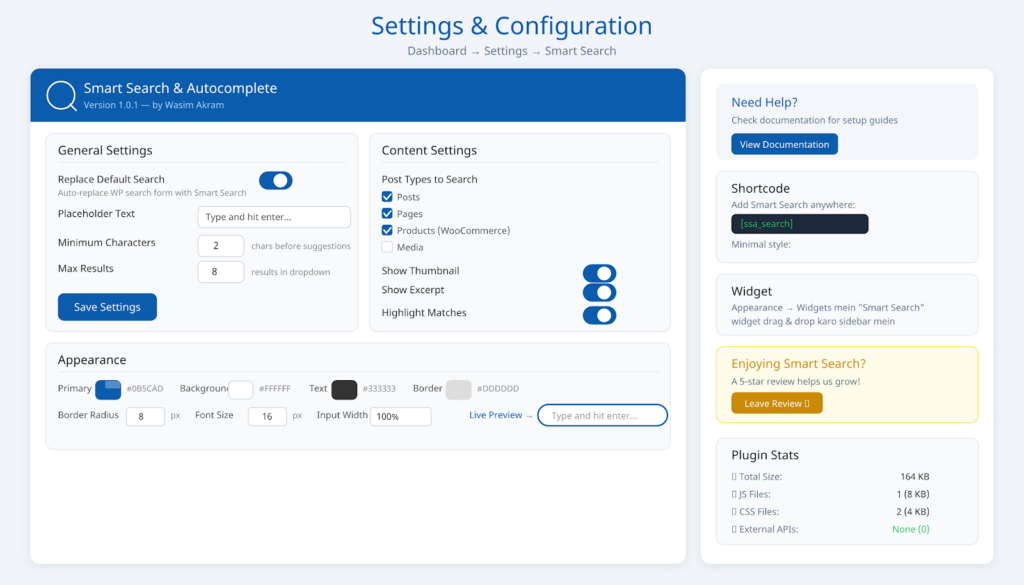Click the Save Settings button

pyautogui.click(x=107, y=307)
